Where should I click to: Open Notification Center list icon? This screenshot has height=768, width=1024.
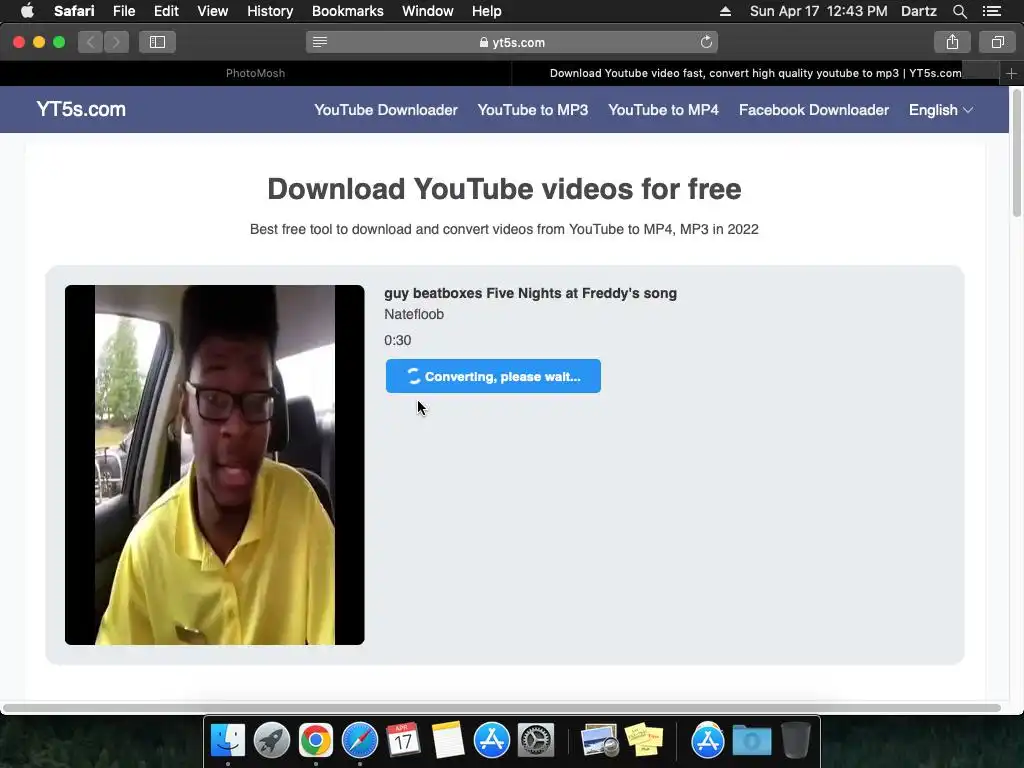[992, 11]
